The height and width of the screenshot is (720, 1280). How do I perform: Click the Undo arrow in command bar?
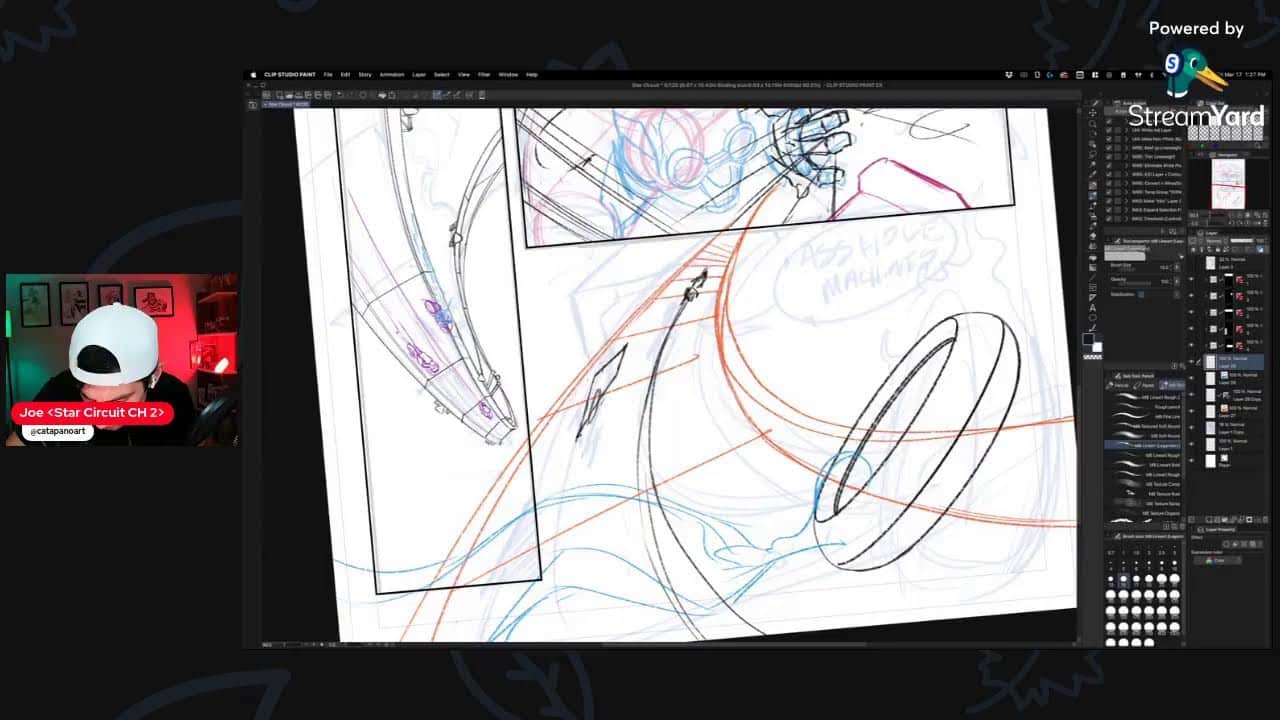(x=340, y=95)
